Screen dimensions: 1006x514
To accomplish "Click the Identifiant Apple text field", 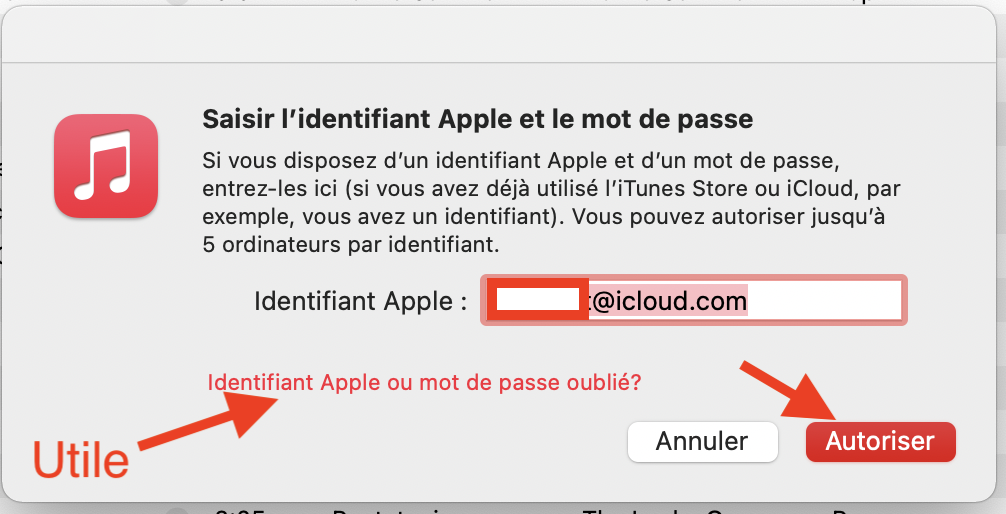I will click(x=694, y=300).
